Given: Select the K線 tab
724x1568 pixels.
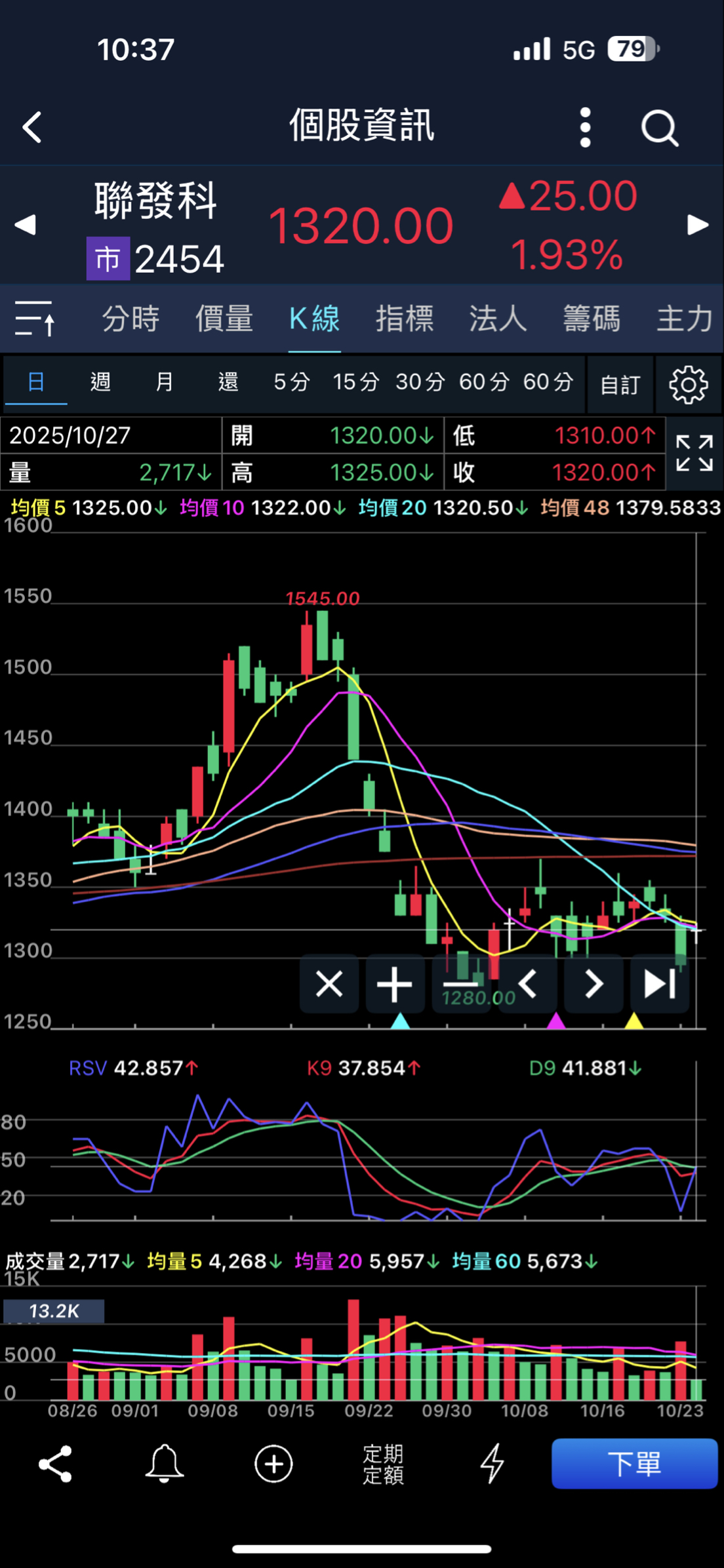Looking at the screenshot, I should (x=315, y=319).
